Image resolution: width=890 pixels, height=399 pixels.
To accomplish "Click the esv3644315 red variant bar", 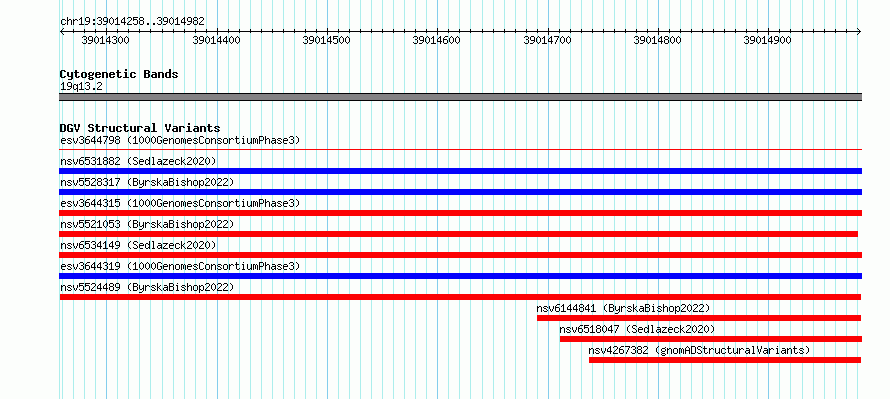I will click(x=460, y=213).
